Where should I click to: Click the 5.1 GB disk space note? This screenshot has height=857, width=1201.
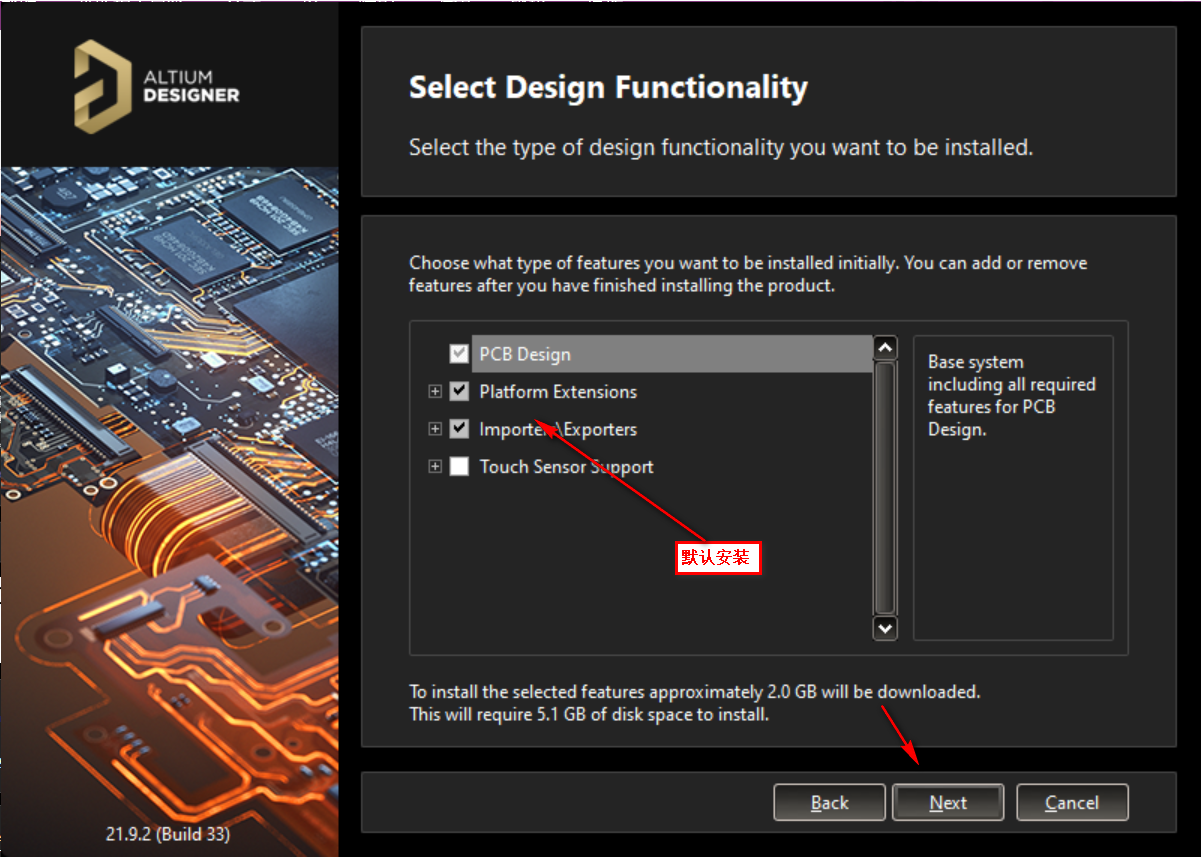[589, 715]
